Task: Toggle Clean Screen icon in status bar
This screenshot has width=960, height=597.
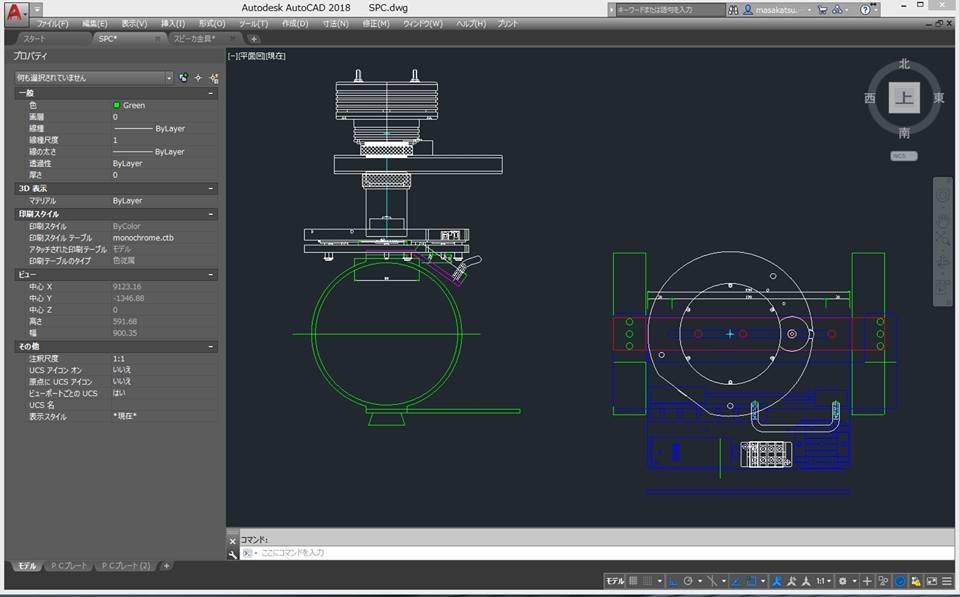Action: pyautogui.click(x=932, y=581)
